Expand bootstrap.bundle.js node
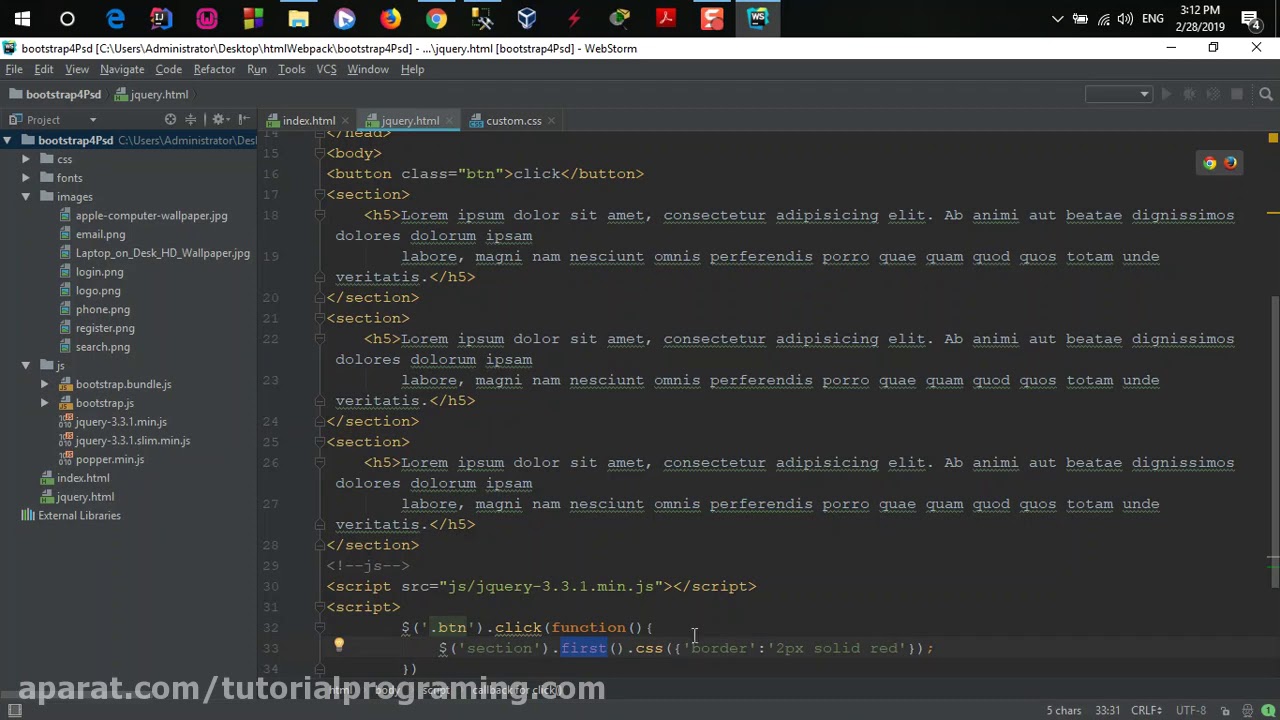This screenshot has height=720, width=1280. (x=44, y=384)
